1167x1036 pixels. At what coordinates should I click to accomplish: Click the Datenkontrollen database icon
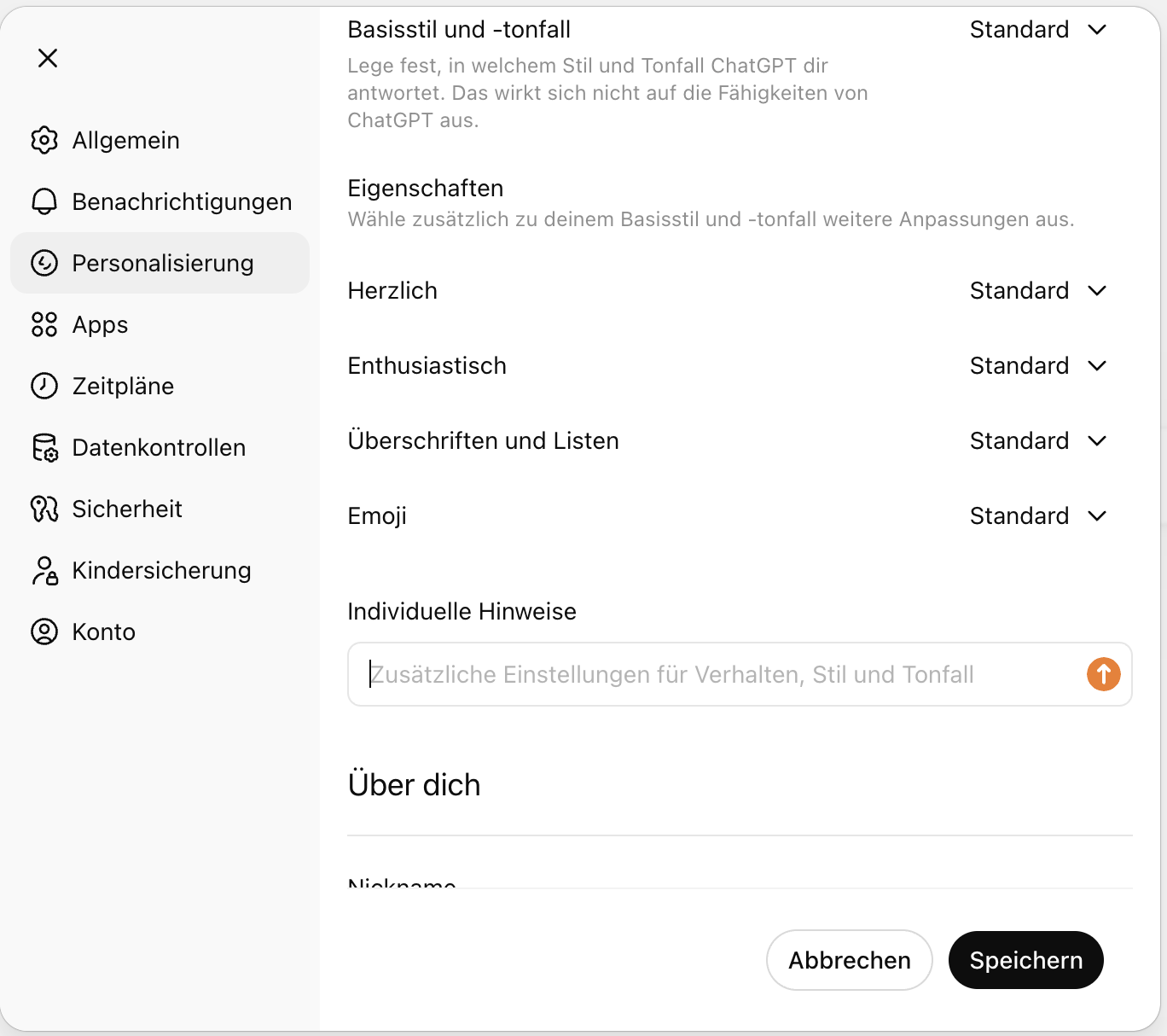coord(44,447)
